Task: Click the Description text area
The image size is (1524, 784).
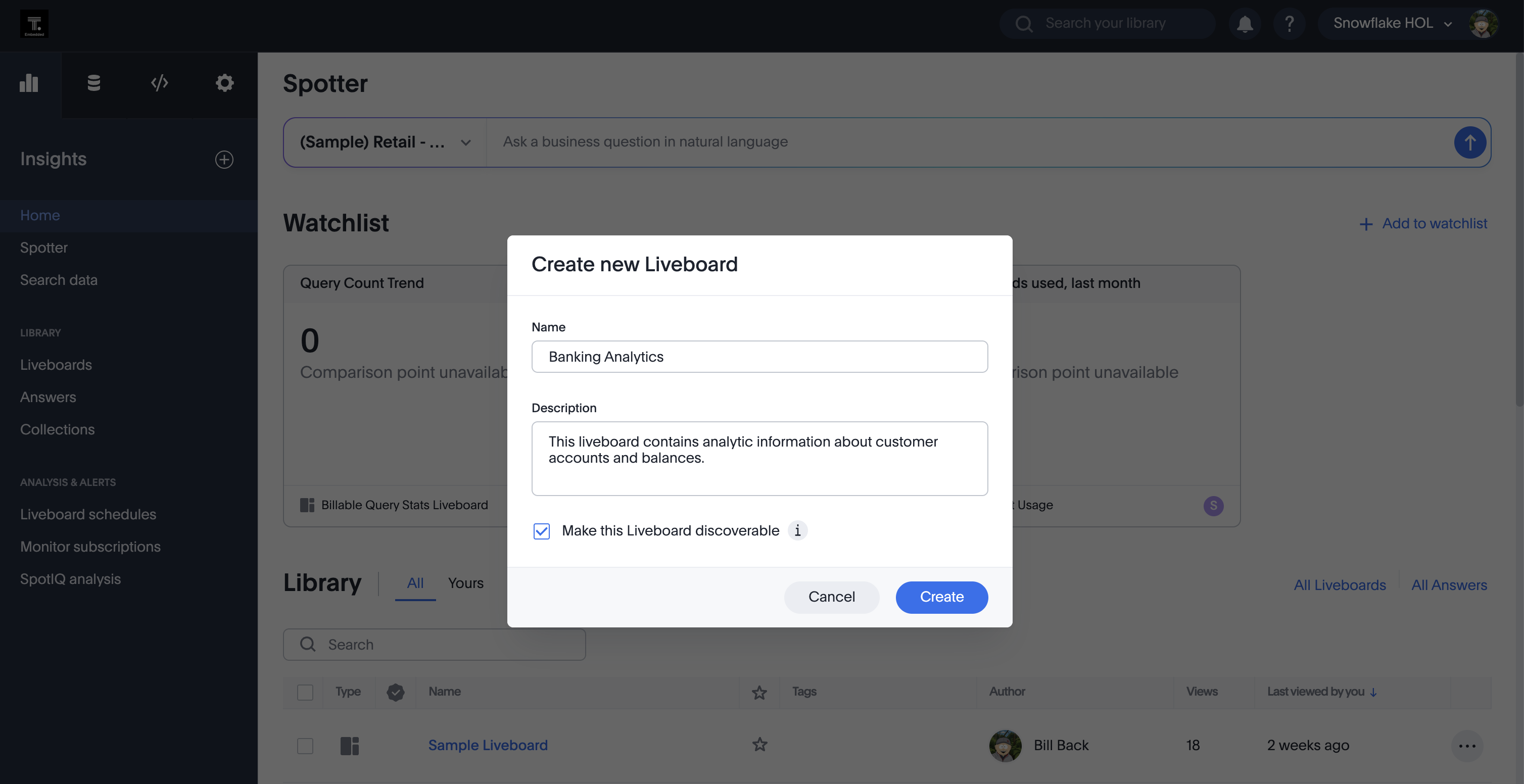Action: pyautogui.click(x=759, y=458)
